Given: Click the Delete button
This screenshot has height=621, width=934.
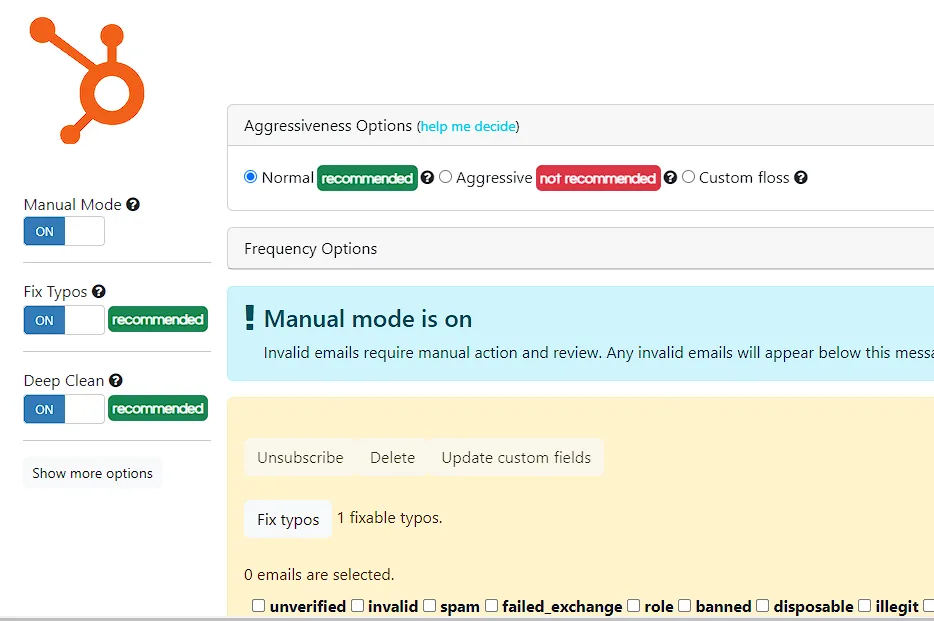Looking at the screenshot, I should coord(393,457).
